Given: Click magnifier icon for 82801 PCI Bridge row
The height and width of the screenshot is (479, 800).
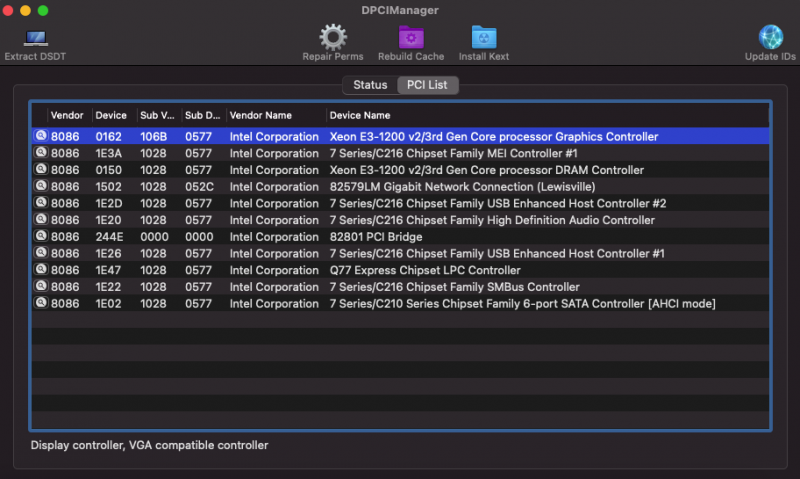Looking at the screenshot, I should 41,236.
